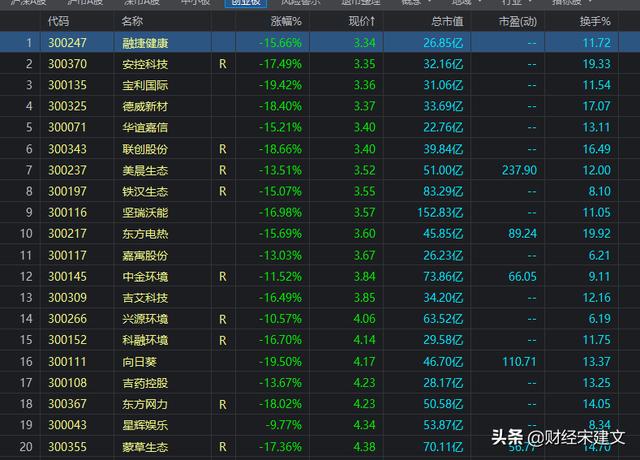Select stock code 300237
The width and height of the screenshot is (640, 460).
67,170
